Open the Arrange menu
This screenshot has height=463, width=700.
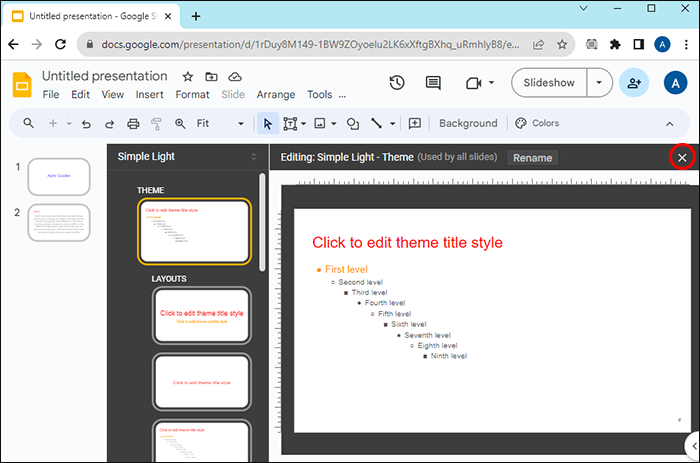276,95
